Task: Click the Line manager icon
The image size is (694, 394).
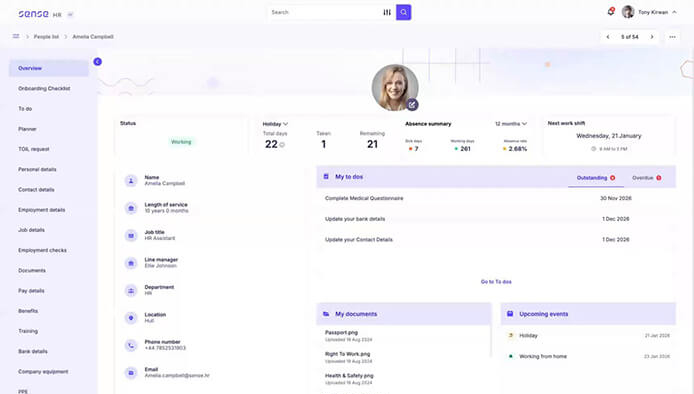Action: pos(131,263)
